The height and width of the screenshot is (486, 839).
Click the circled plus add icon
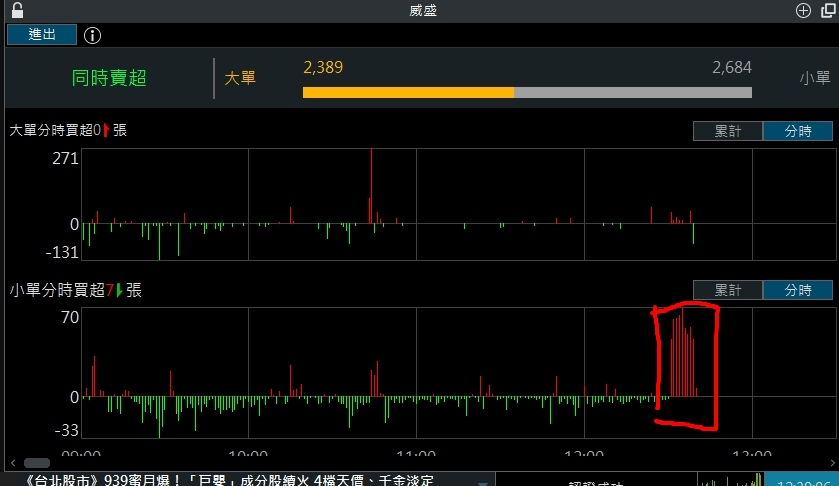pyautogui.click(x=803, y=11)
